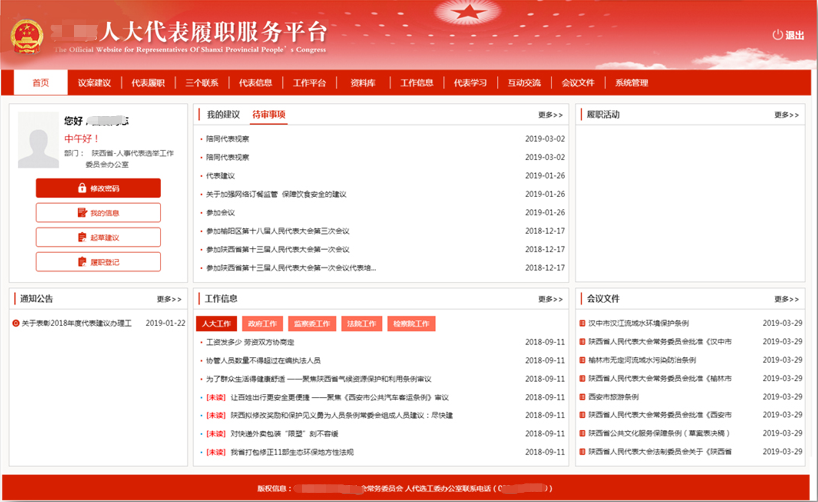
Task: Open article 协管人员数量不得超过在编执法人员
Action: click(263, 361)
